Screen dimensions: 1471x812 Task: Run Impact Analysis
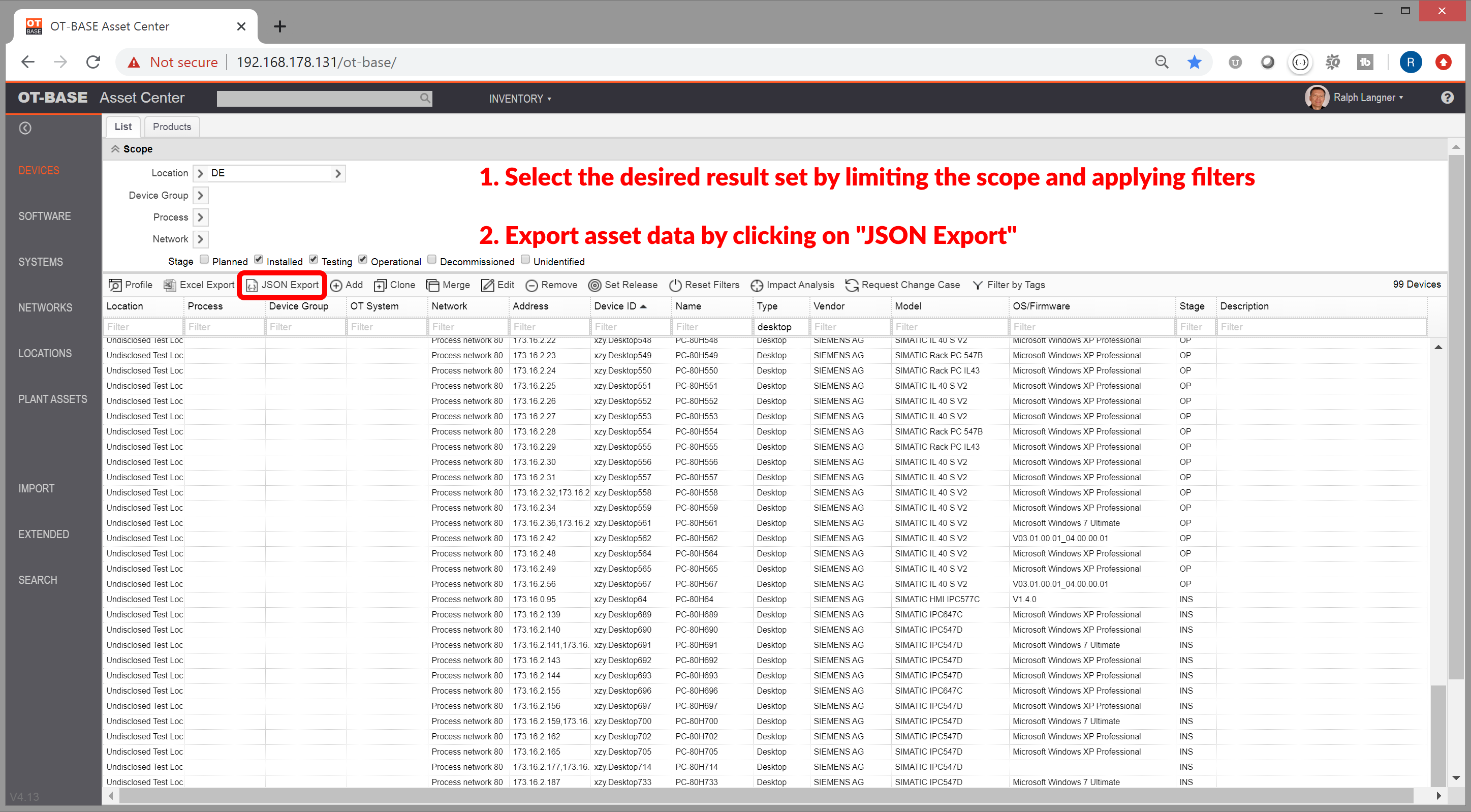[793, 285]
